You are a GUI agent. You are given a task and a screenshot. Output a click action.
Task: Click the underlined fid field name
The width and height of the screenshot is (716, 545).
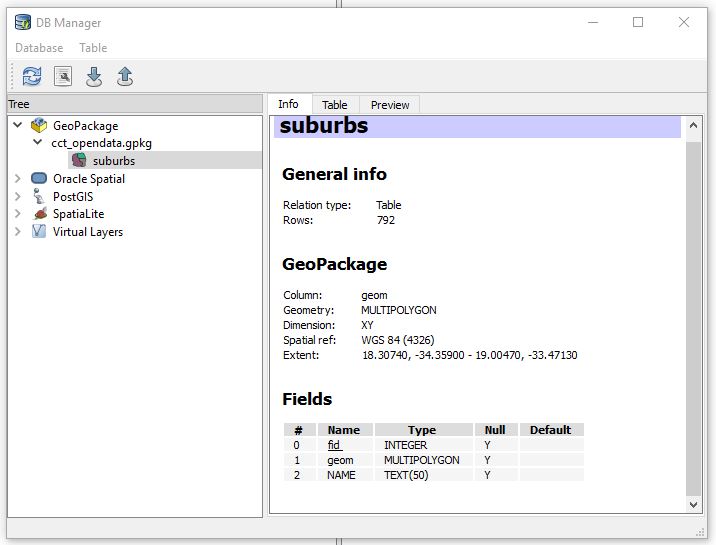[x=334, y=445]
